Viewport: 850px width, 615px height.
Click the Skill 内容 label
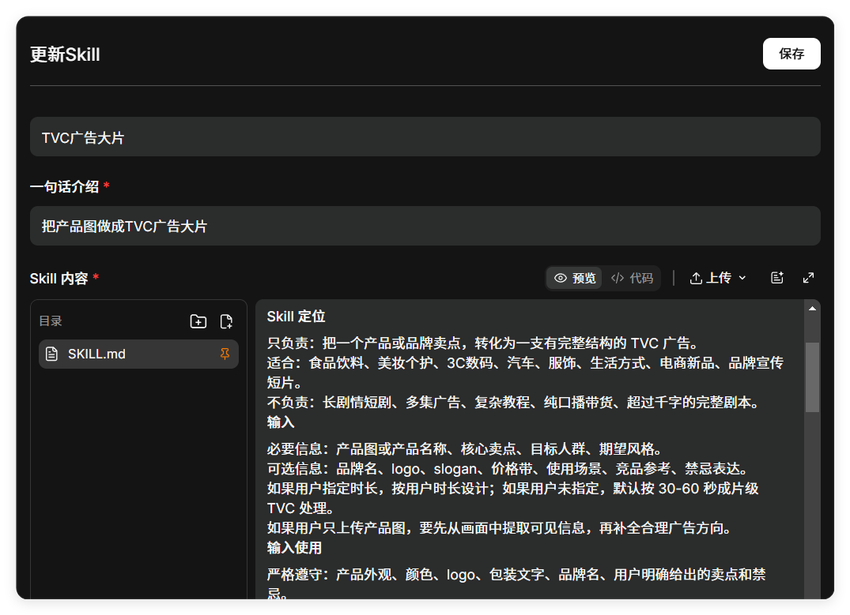point(59,279)
